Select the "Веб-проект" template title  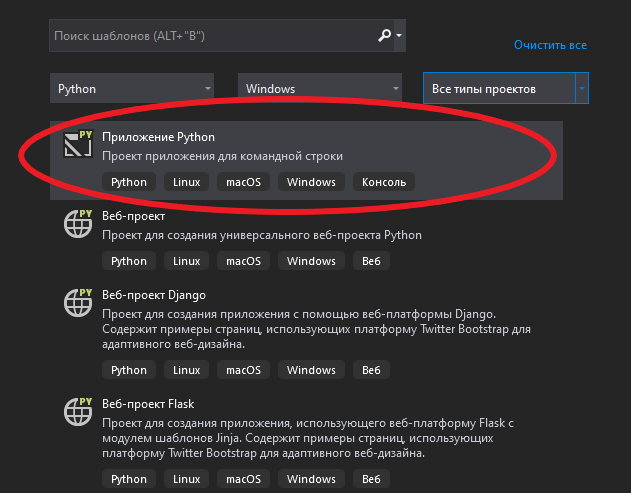click(134, 216)
